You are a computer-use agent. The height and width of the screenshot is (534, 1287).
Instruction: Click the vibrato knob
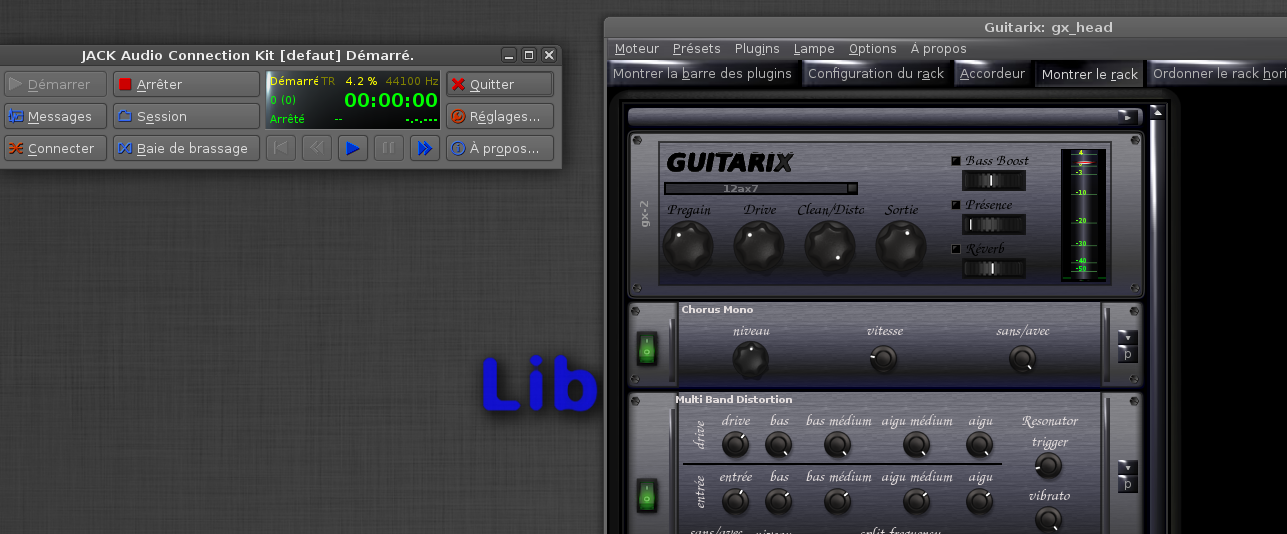(1048, 519)
